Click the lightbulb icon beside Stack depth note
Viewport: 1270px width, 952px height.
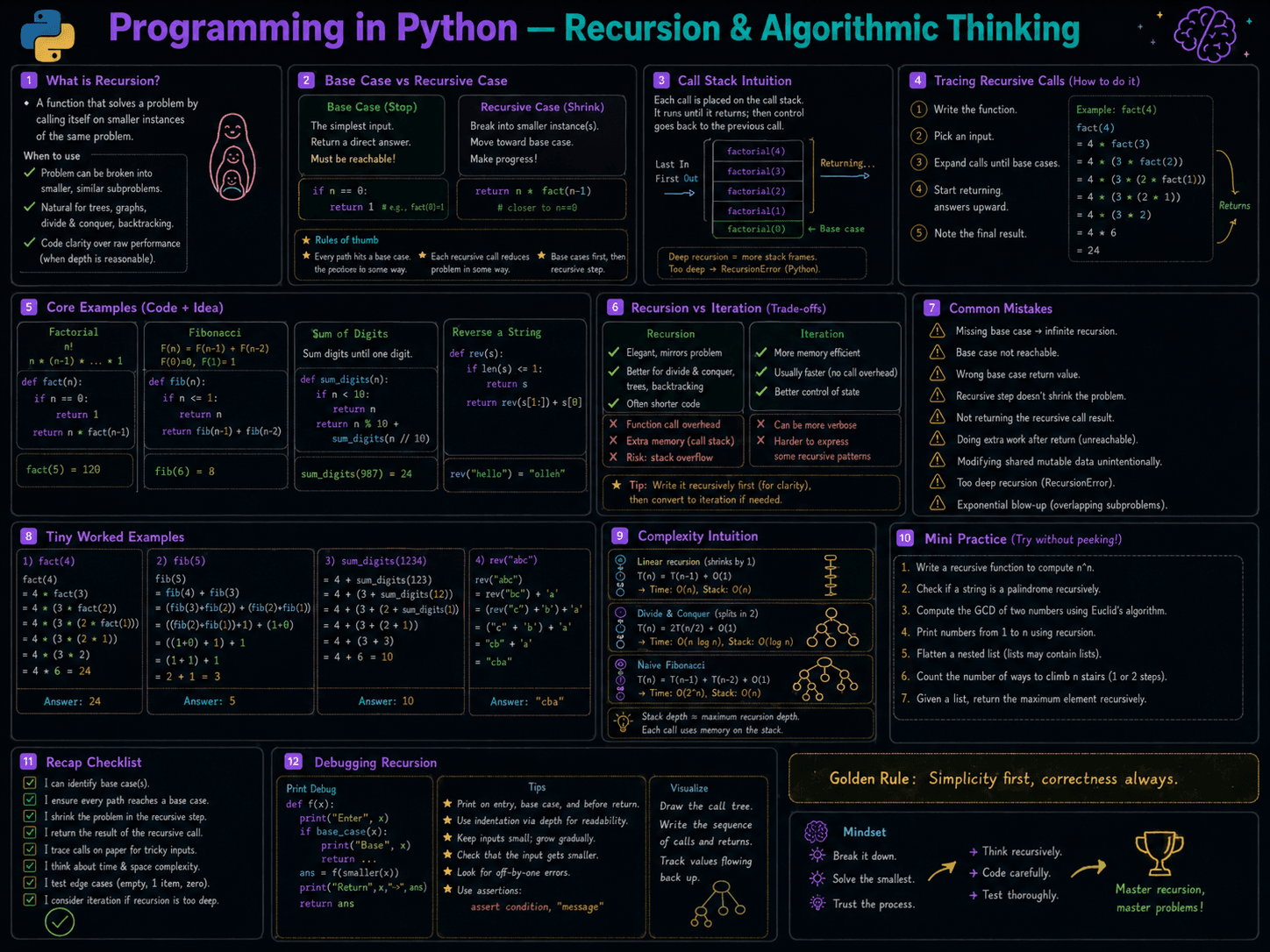[623, 722]
